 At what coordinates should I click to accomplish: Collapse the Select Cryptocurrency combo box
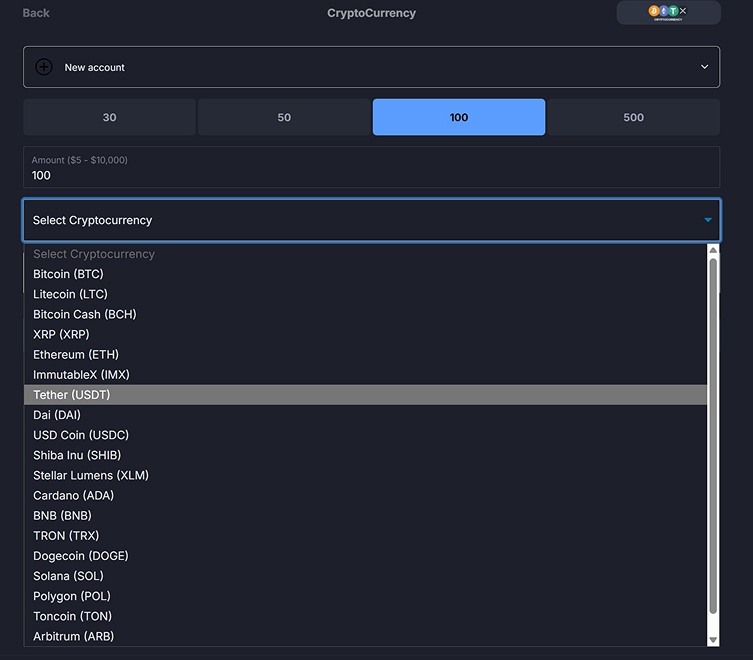coord(371,220)
